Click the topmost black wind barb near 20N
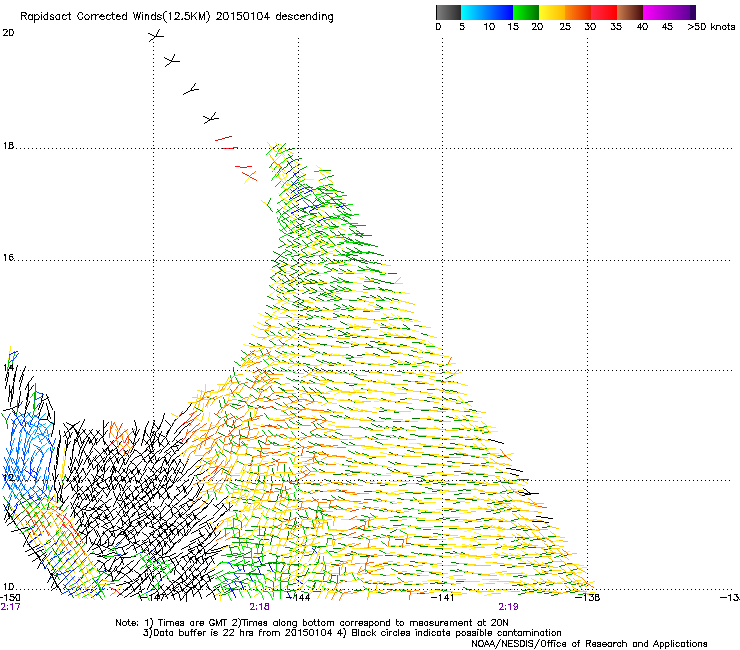Screen dimensions: 740x650 [156, 35]
